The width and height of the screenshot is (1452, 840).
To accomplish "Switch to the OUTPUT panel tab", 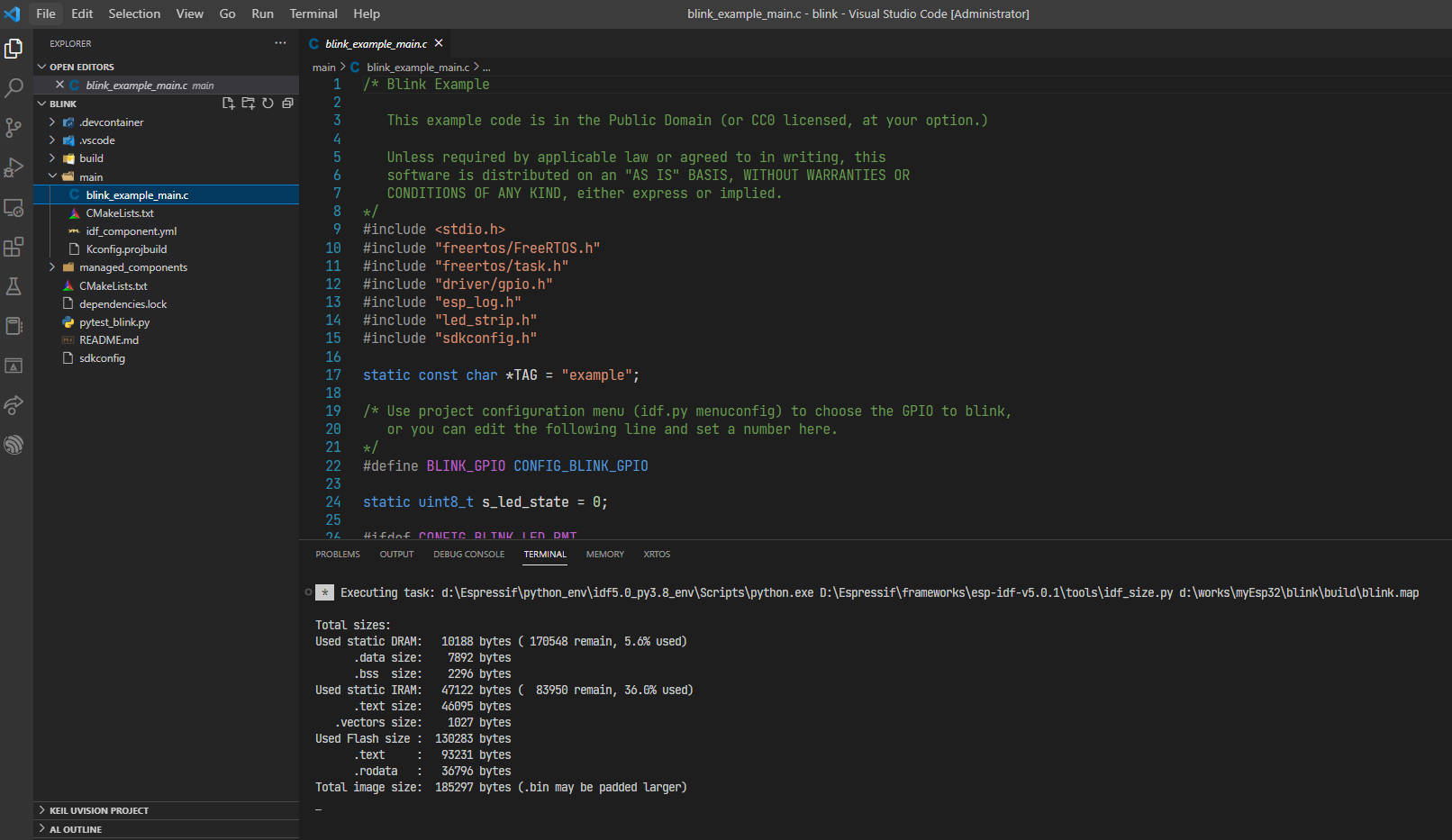I will pyautogui.click(x=396, y=555).
